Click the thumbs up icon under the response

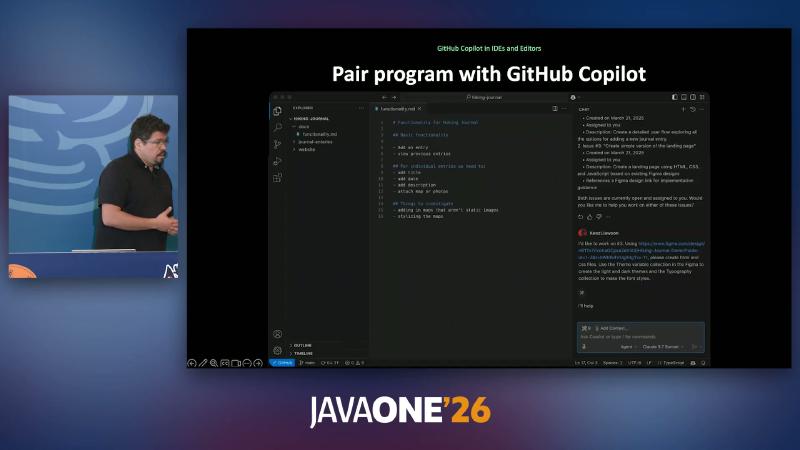pyautogui.click(x=590, y=217)
